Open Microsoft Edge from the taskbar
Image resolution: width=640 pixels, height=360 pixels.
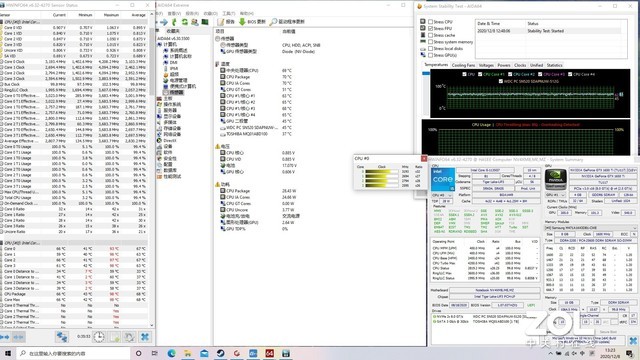(171, 353)
